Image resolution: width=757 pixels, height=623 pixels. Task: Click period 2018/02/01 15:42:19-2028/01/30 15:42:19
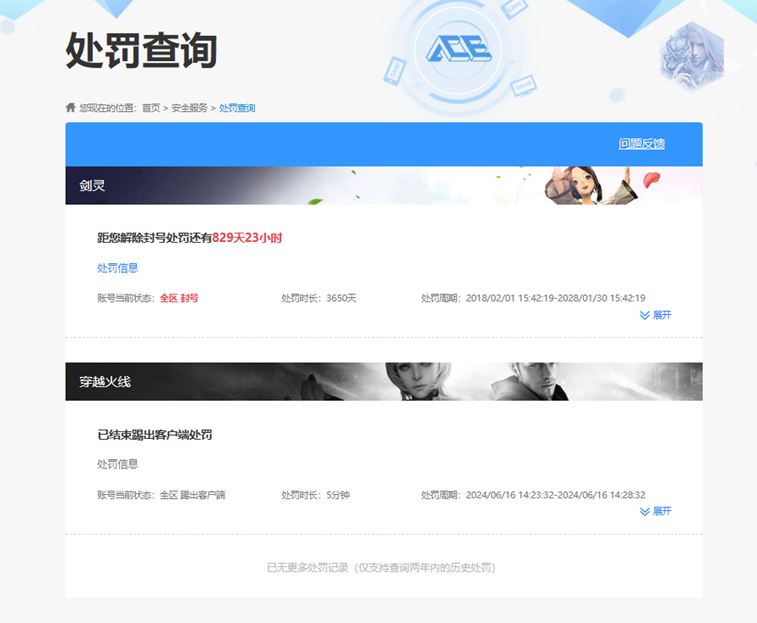(556, 298)
